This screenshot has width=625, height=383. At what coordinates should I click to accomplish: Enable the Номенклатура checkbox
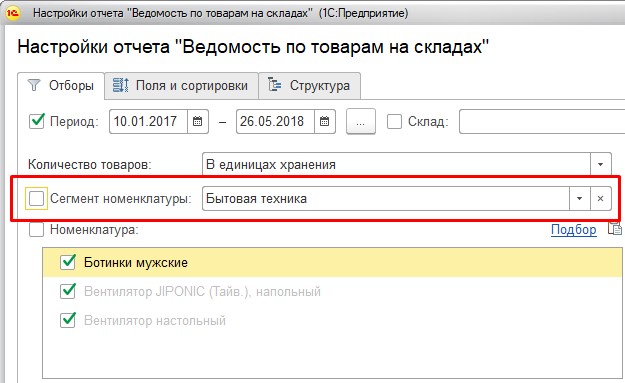pos(36,230)
